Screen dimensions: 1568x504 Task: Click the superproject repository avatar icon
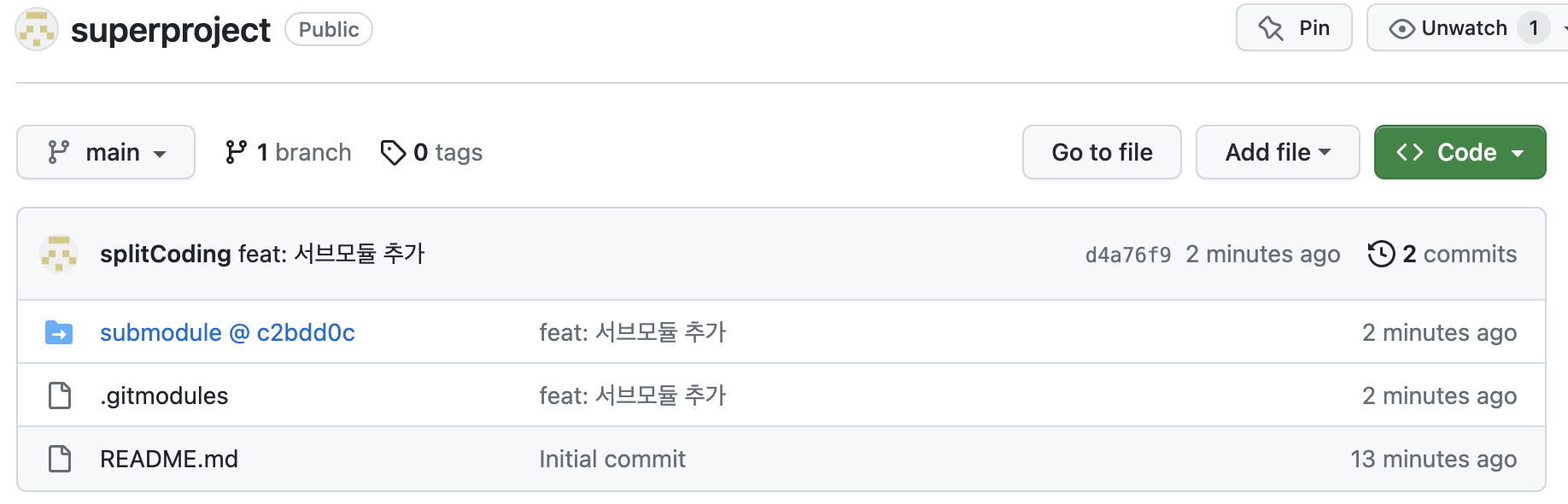coord(37,29)
